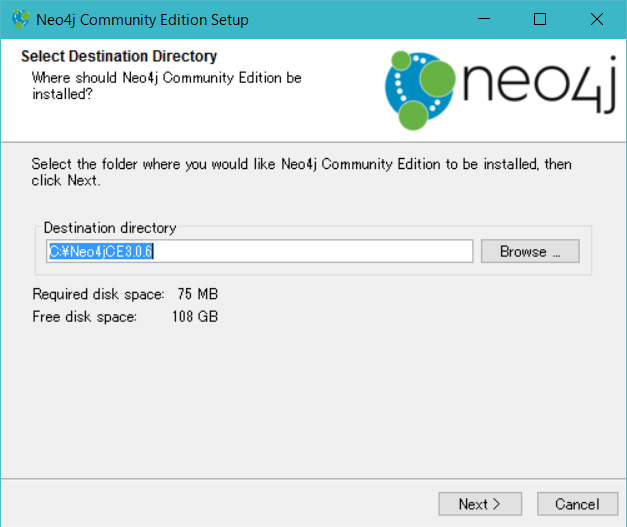Minimize the setup window

point(484,19)
